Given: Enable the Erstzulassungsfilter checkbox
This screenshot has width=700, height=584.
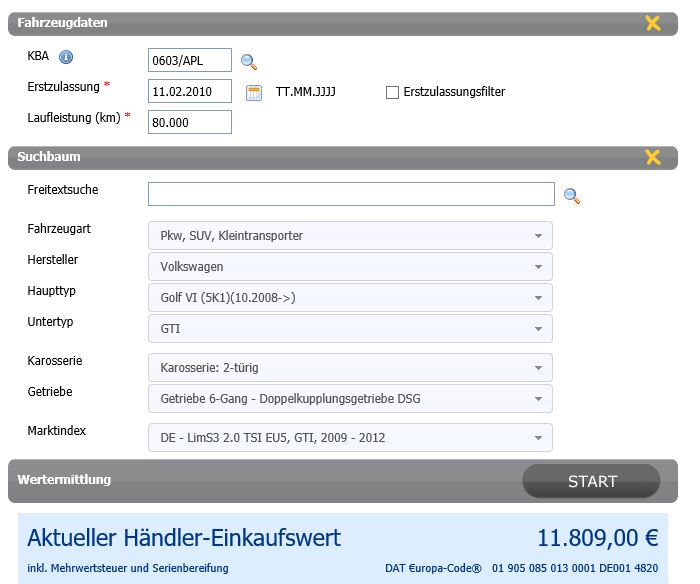Looking at the screenshot, I should (392, 92).
